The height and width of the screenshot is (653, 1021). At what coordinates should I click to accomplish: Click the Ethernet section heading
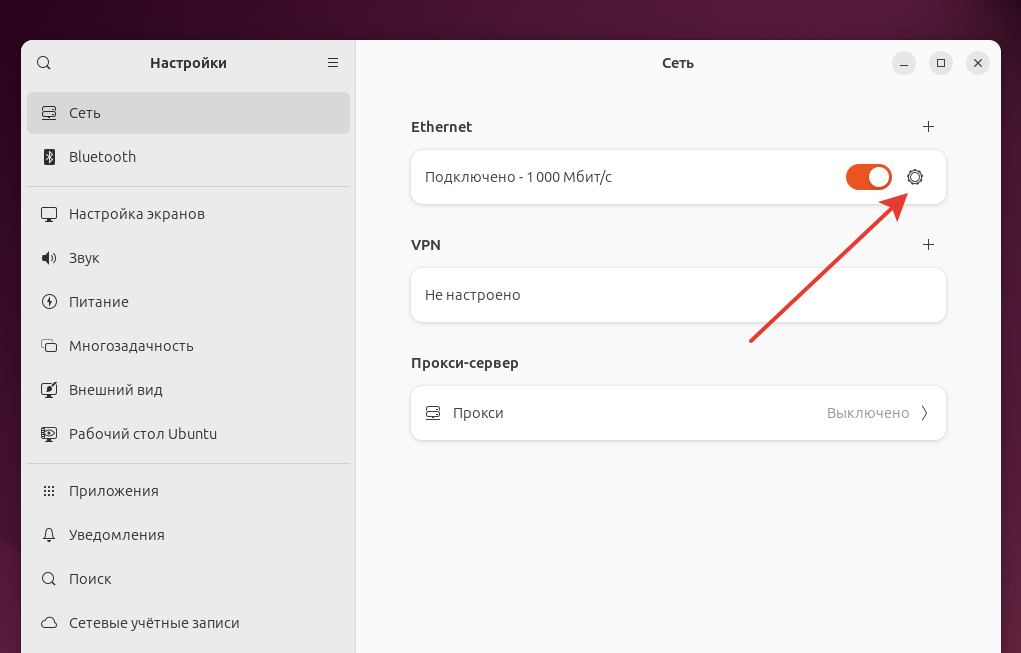coord(441,127)
